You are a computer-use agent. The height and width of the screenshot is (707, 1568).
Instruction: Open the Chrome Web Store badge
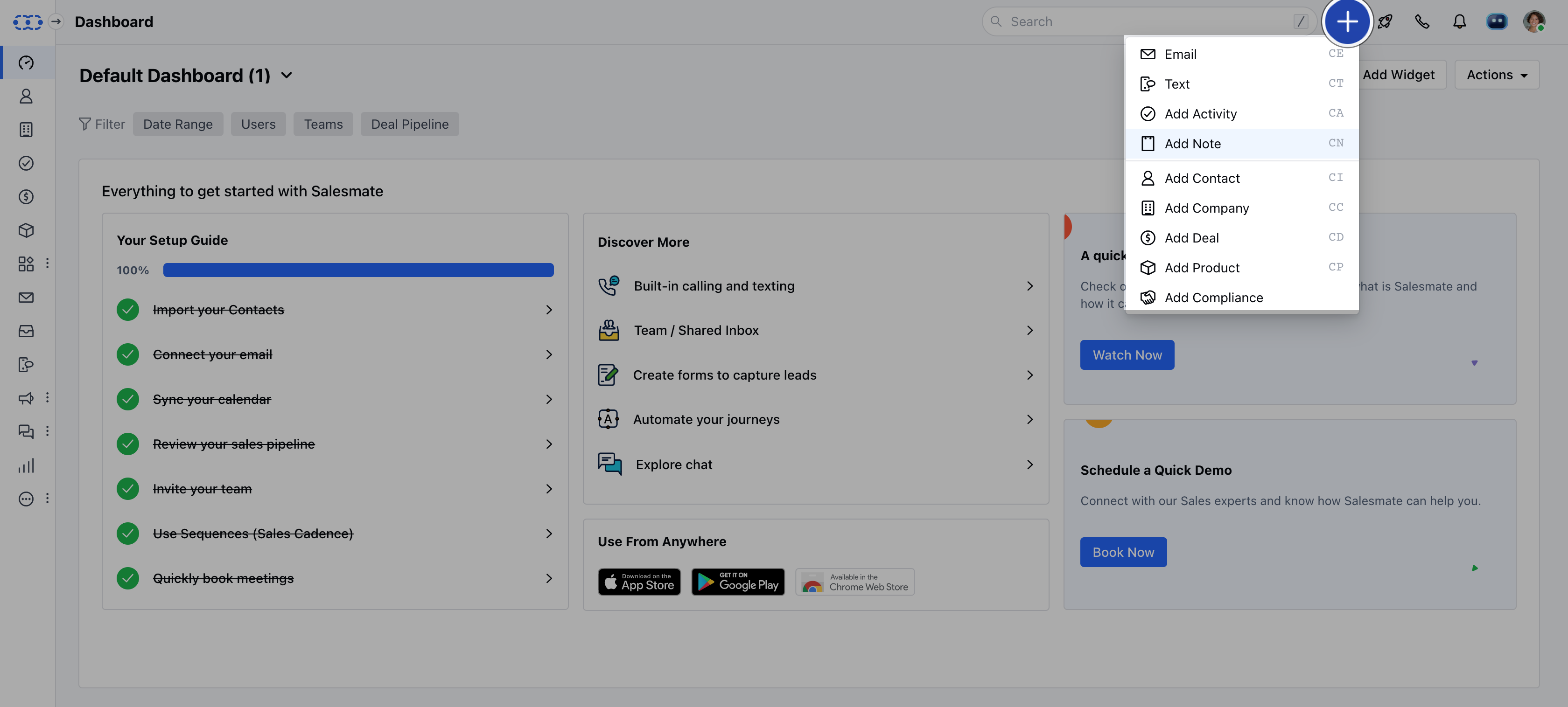click(854, 582)
